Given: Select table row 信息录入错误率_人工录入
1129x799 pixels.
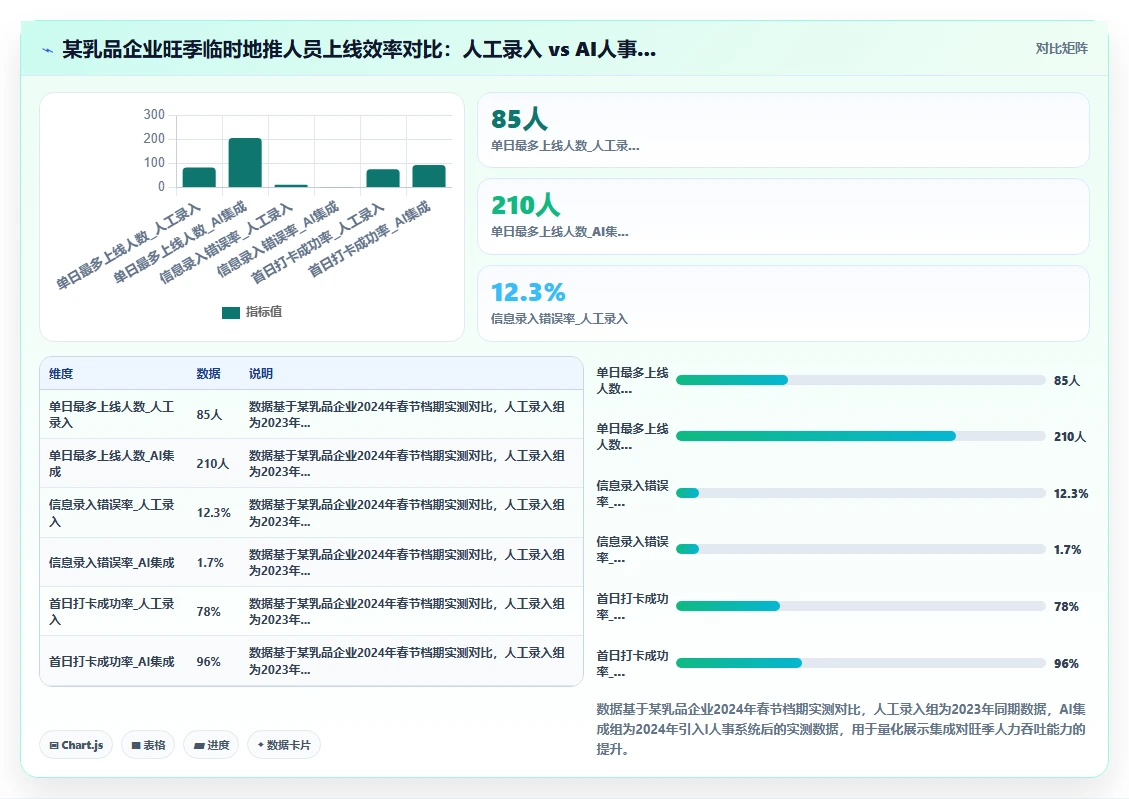Looking at the screenshot, I should pyautogui.click(x=311, y=513).
